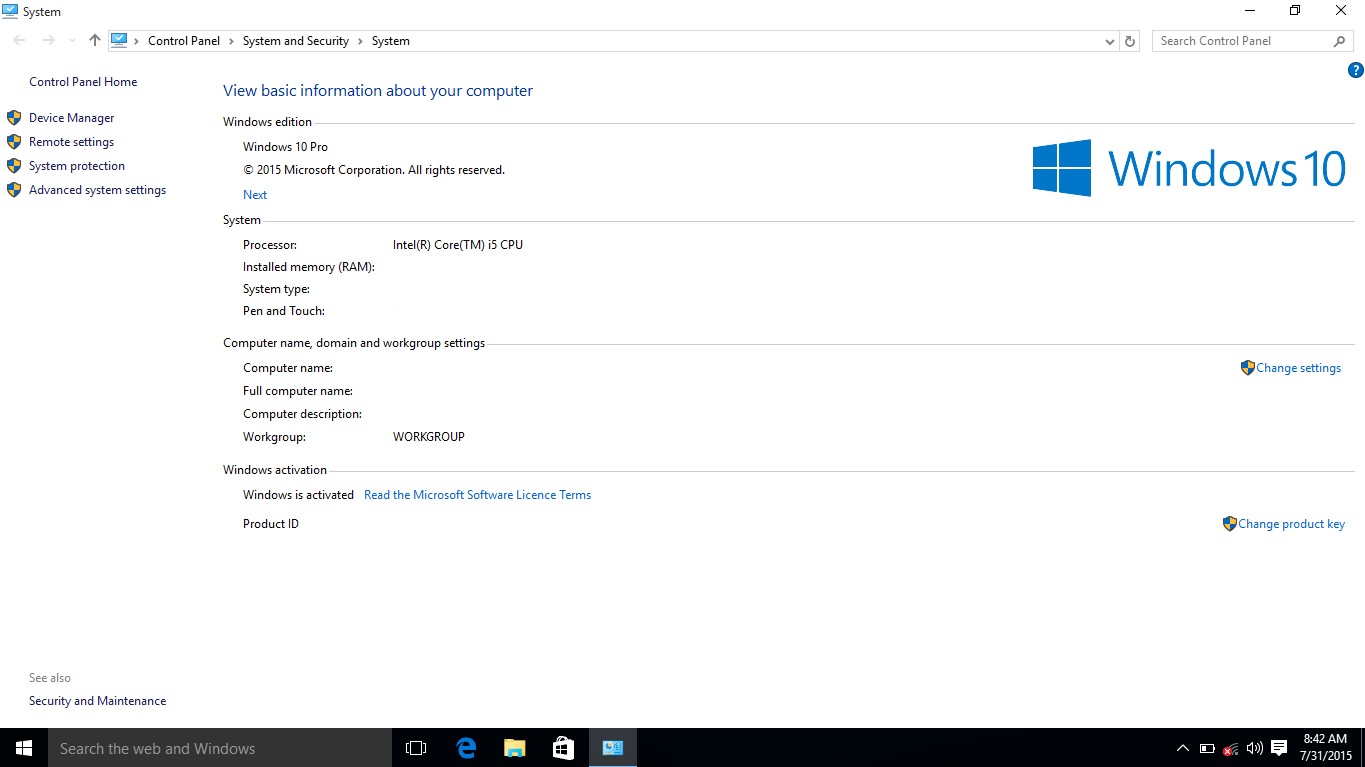This screenshot has width=1365, height=767.
Task: Click Change product key link
Action: [x=1291, y=524]
